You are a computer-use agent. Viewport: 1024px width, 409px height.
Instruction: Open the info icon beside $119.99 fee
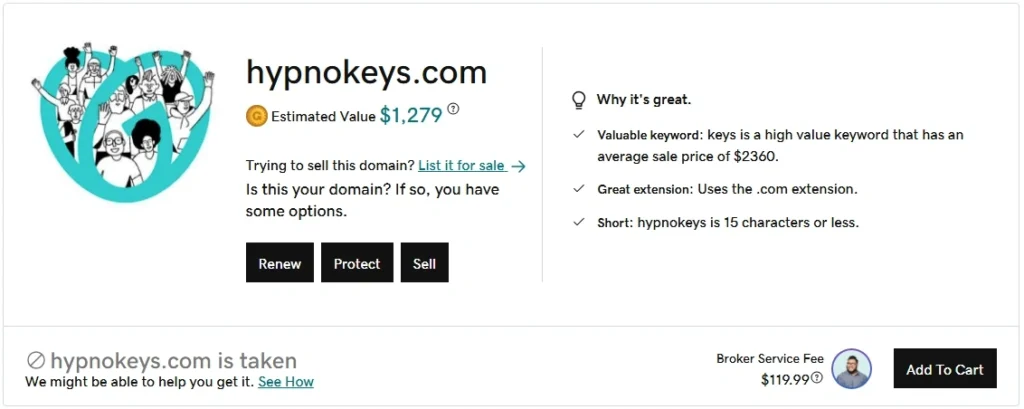pos(817,378)
